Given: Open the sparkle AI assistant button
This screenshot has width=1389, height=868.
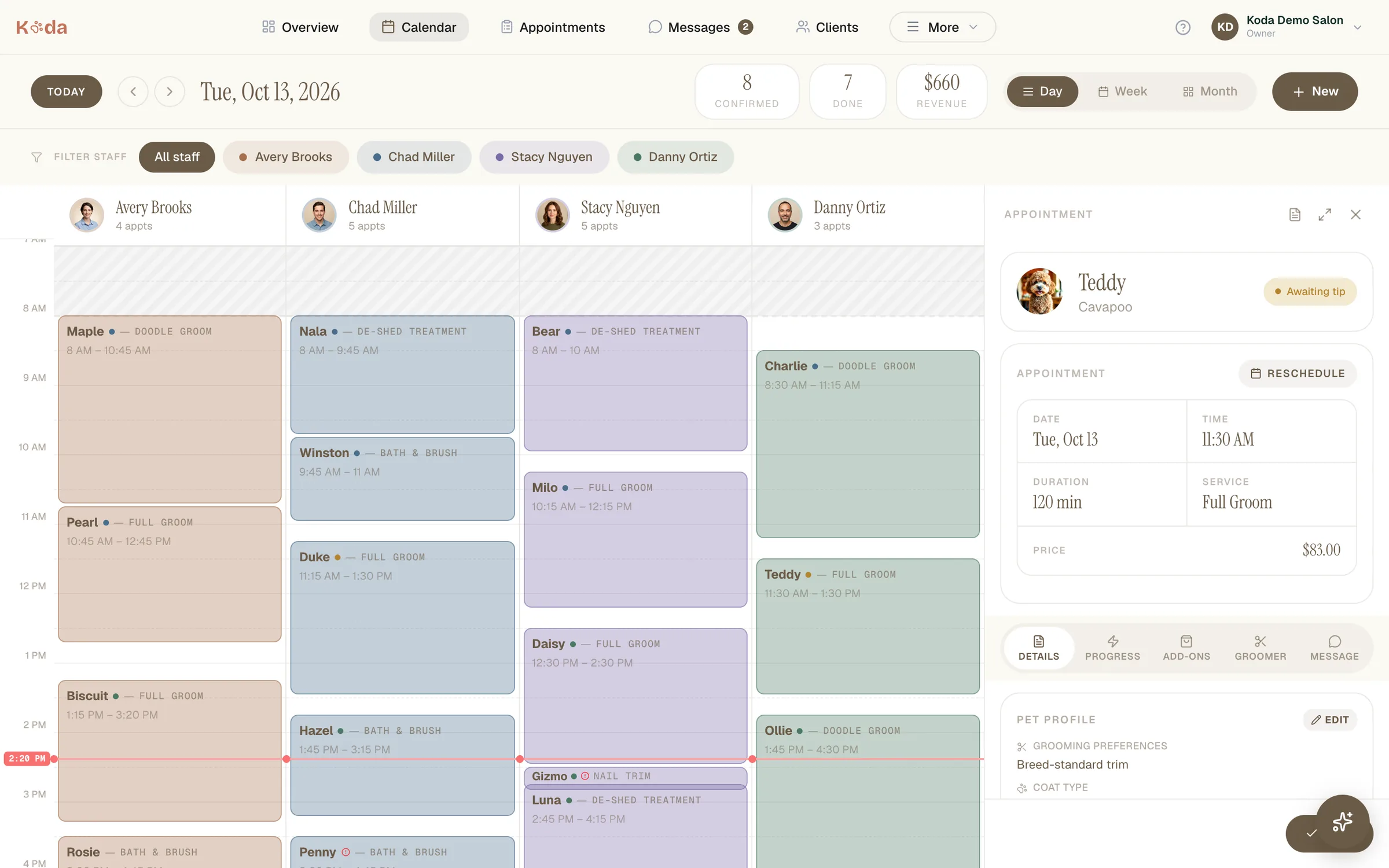Looking at the screenshot, I should click(1343, 822).
